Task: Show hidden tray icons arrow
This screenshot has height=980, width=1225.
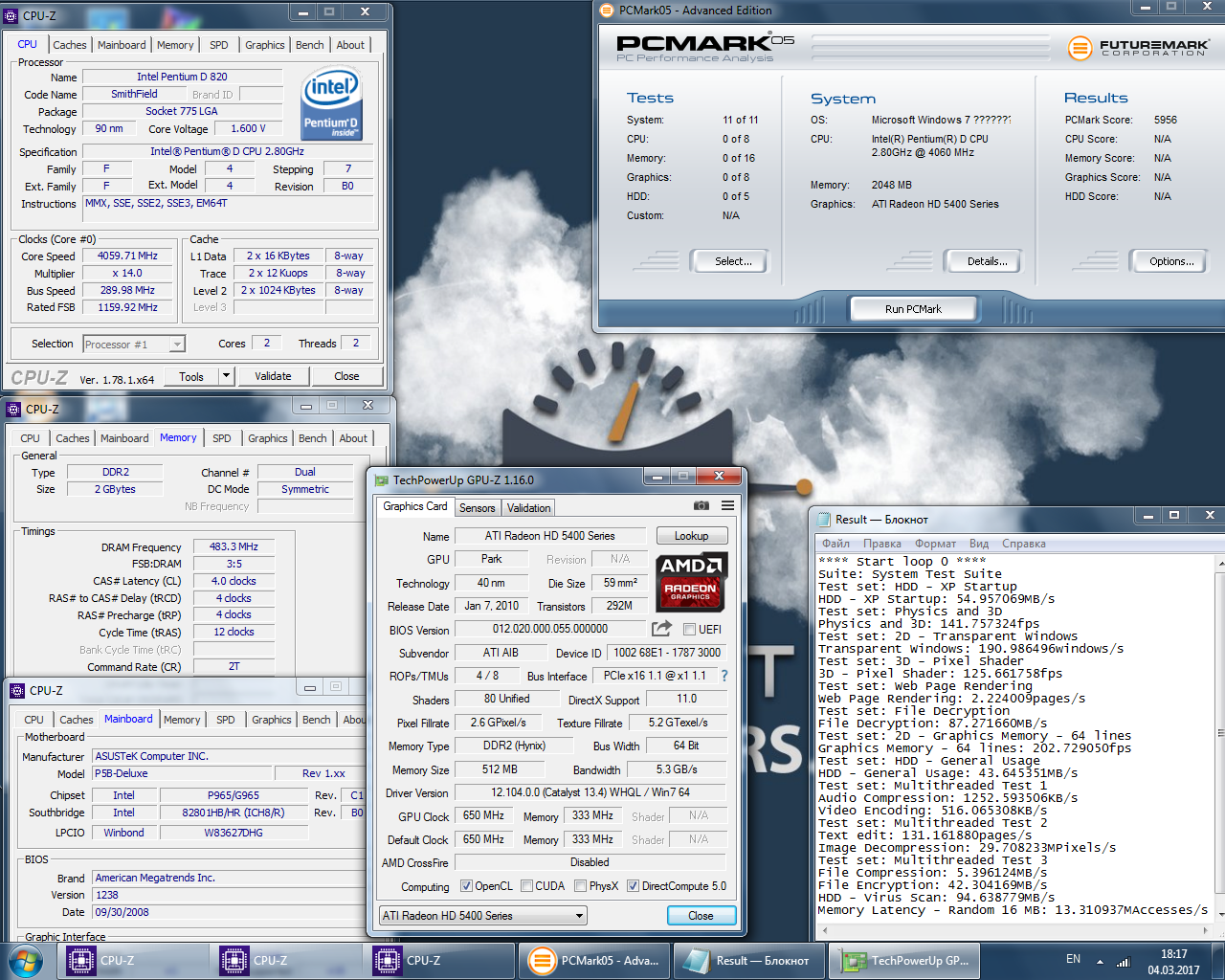Action: click(1100, 961)
